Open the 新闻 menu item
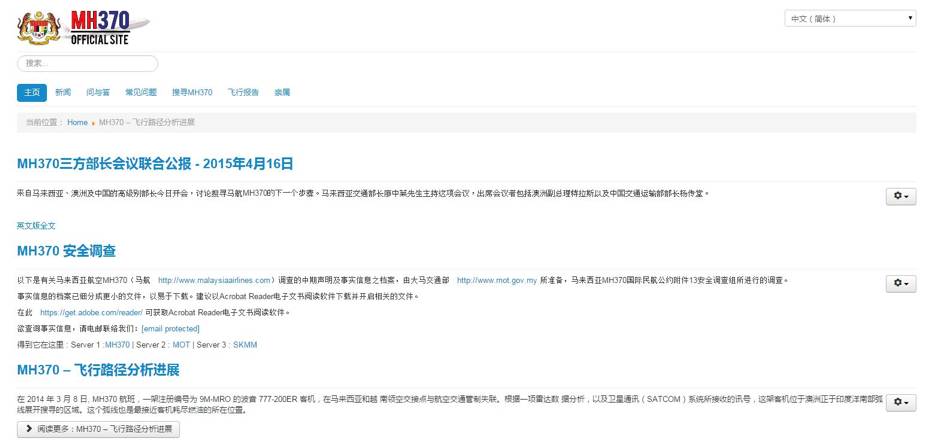The height and width of the screenshot is (447, 940). pyautogui.click(x=63, y=92)
